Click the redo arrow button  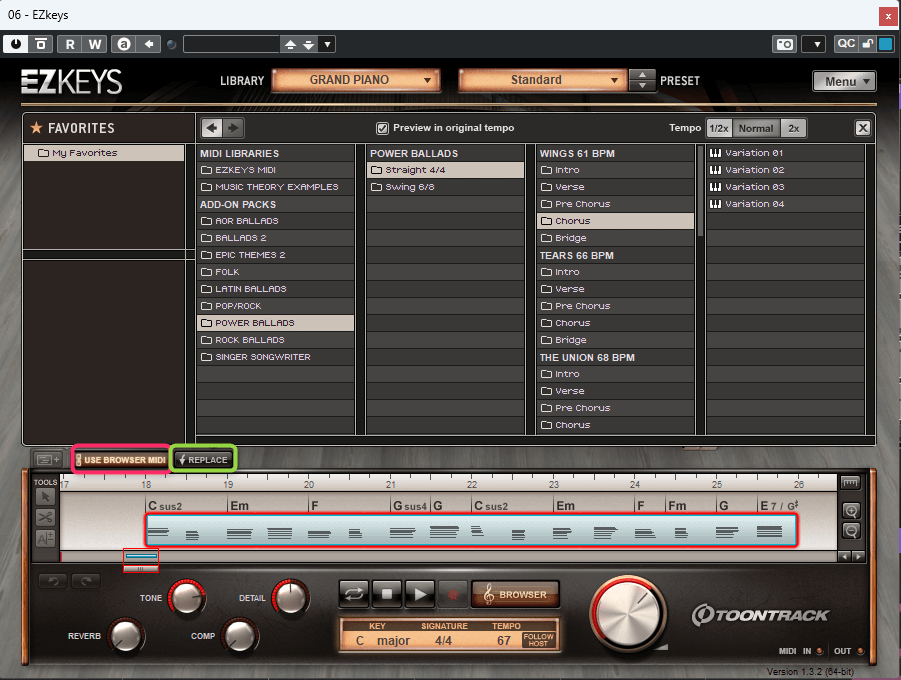click(x=86, y=581)
